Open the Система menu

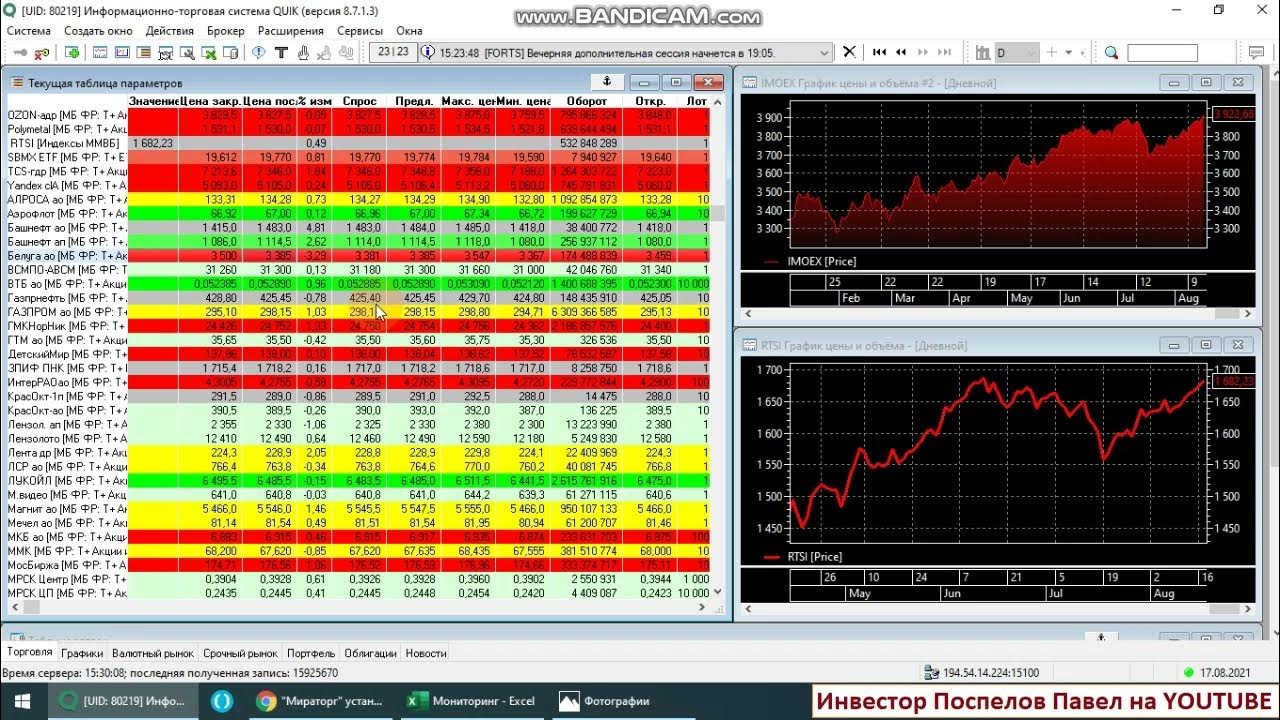coord(29,31)
